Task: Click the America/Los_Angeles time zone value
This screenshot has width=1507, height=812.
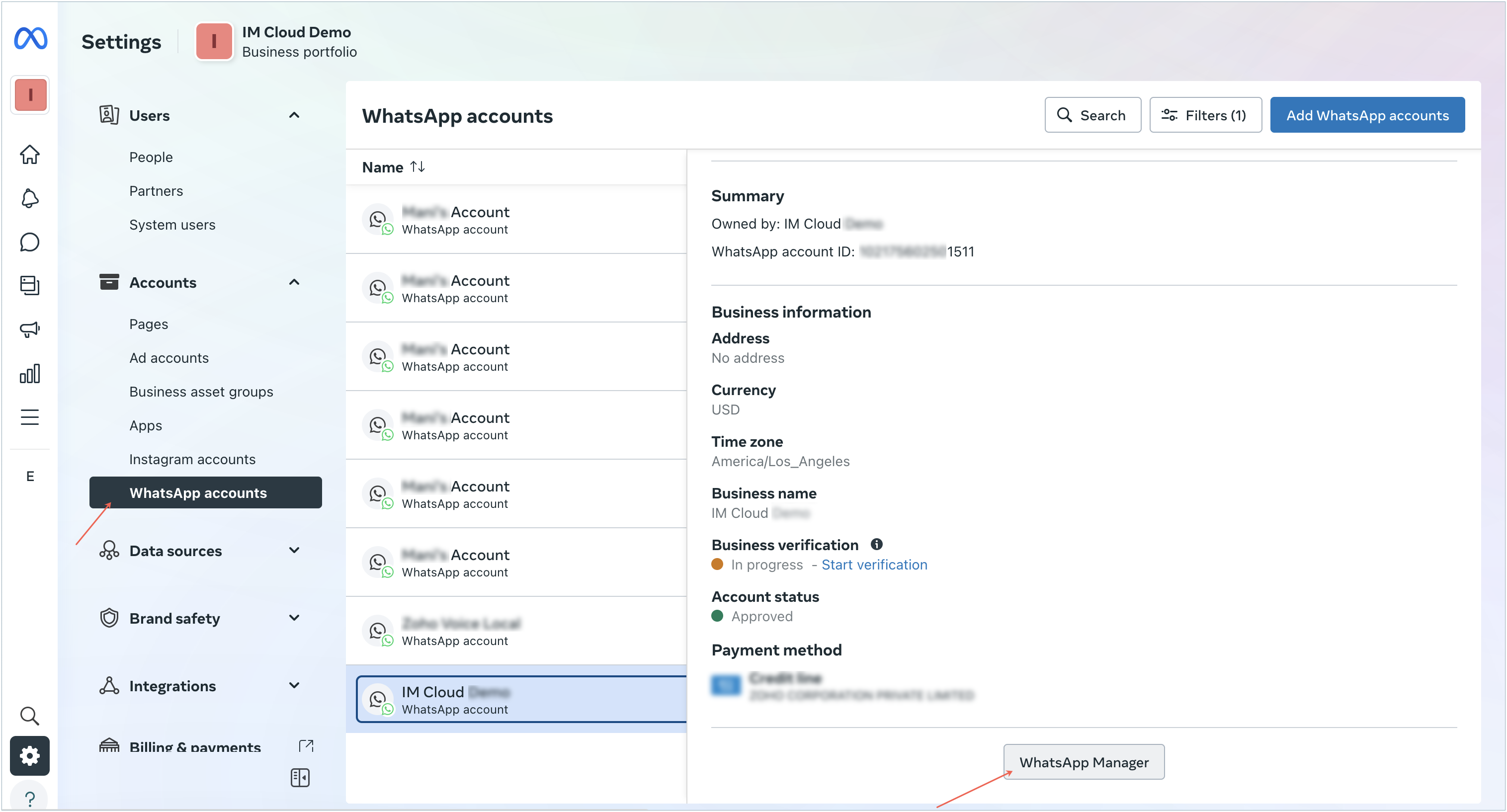Action: click(780, 461)
